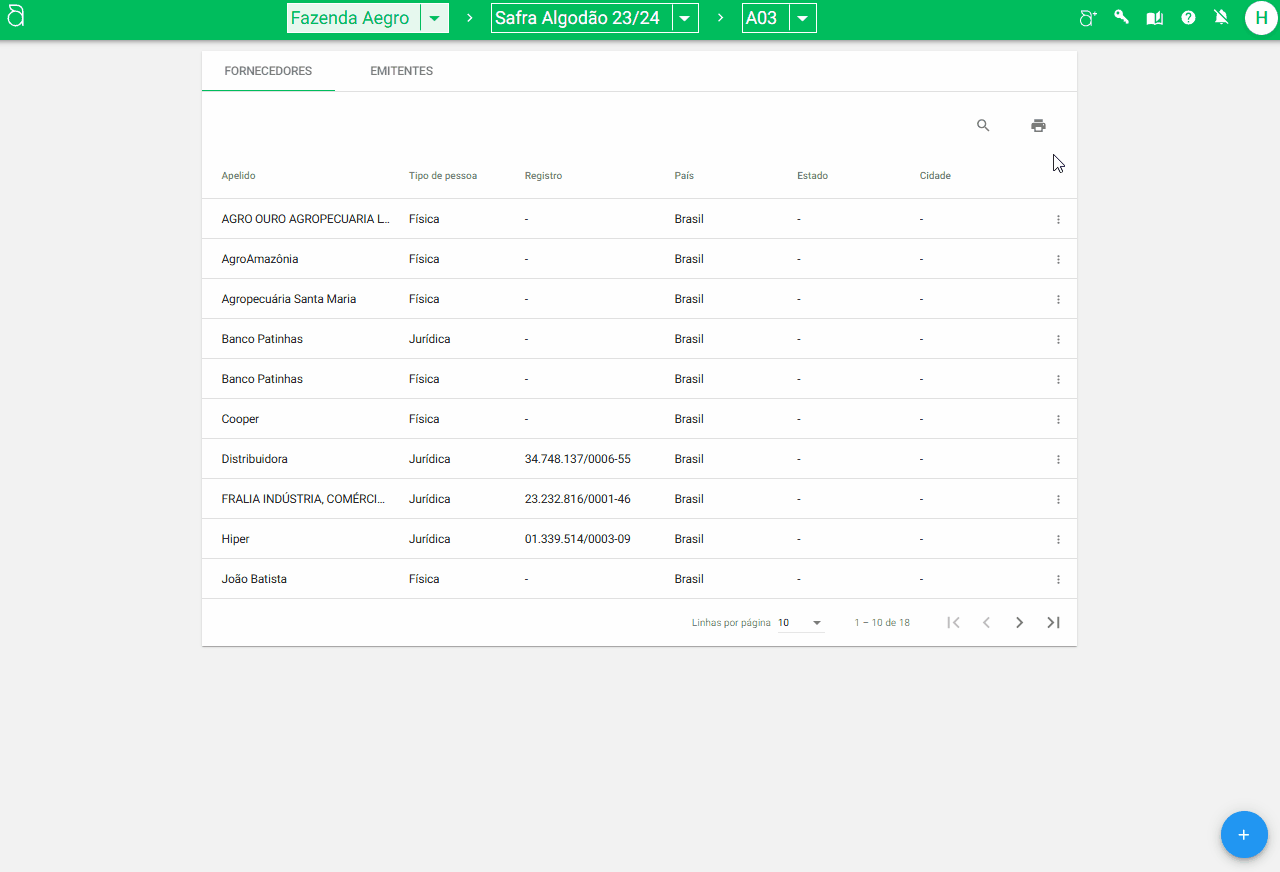Expand the Fazenda Aegro farm dropdown

point(434,19)
